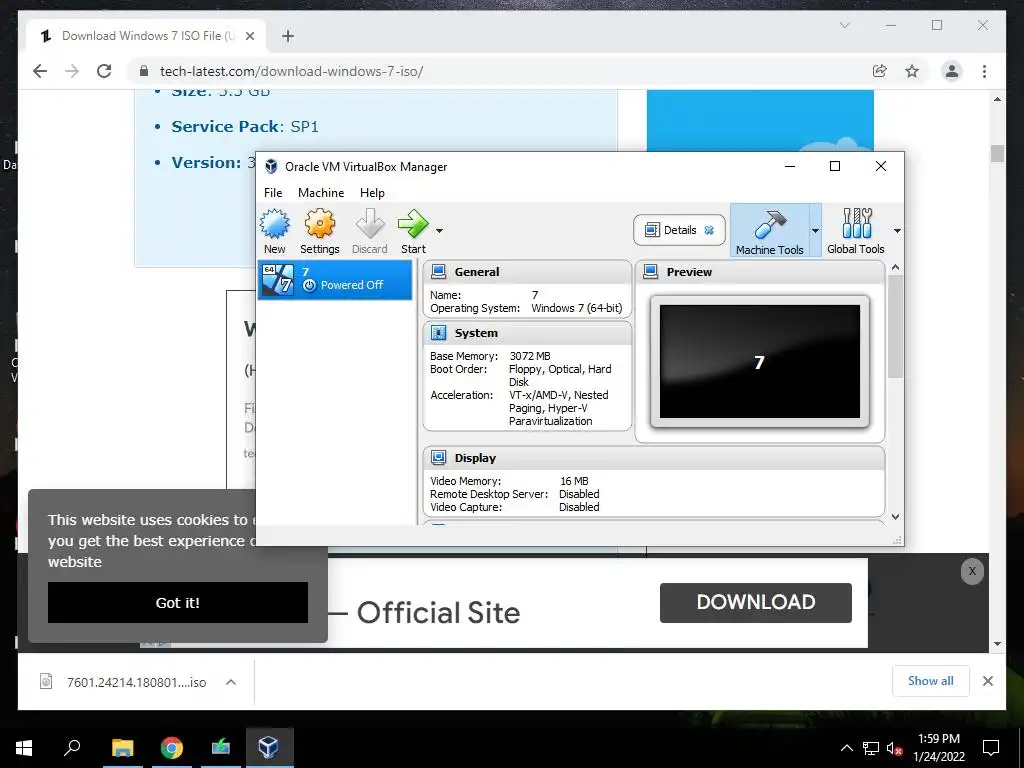The width and height of the screenshot is (1024, 768).
Task: Open File Explorer from taskbar
Action: pos(122,747)
